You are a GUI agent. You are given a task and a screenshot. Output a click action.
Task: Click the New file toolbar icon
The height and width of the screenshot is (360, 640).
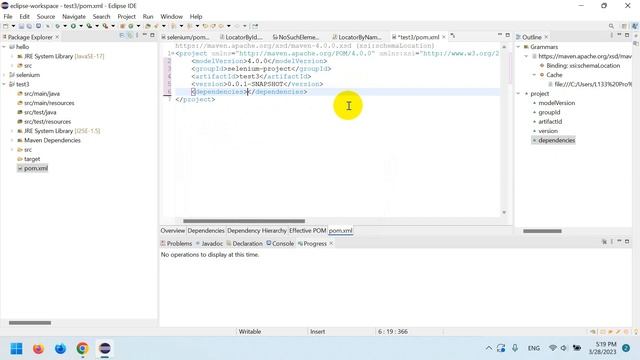click(5, 26)
